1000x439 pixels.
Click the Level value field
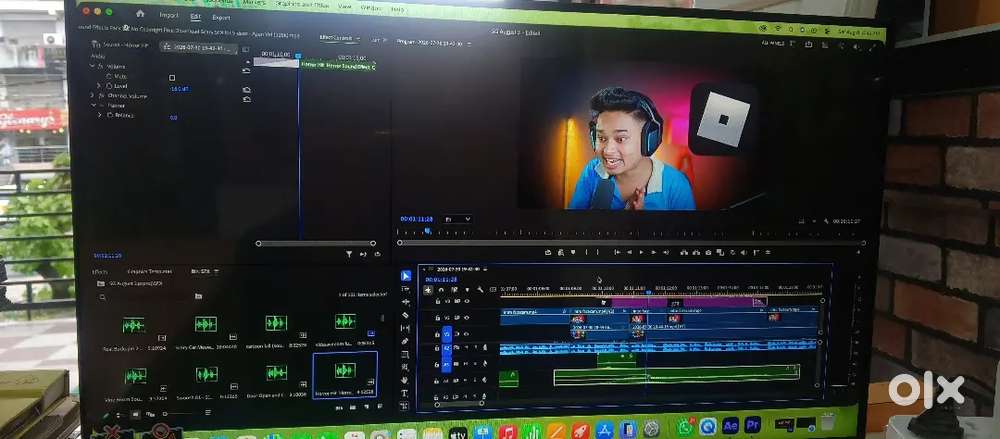pos(180,89)
